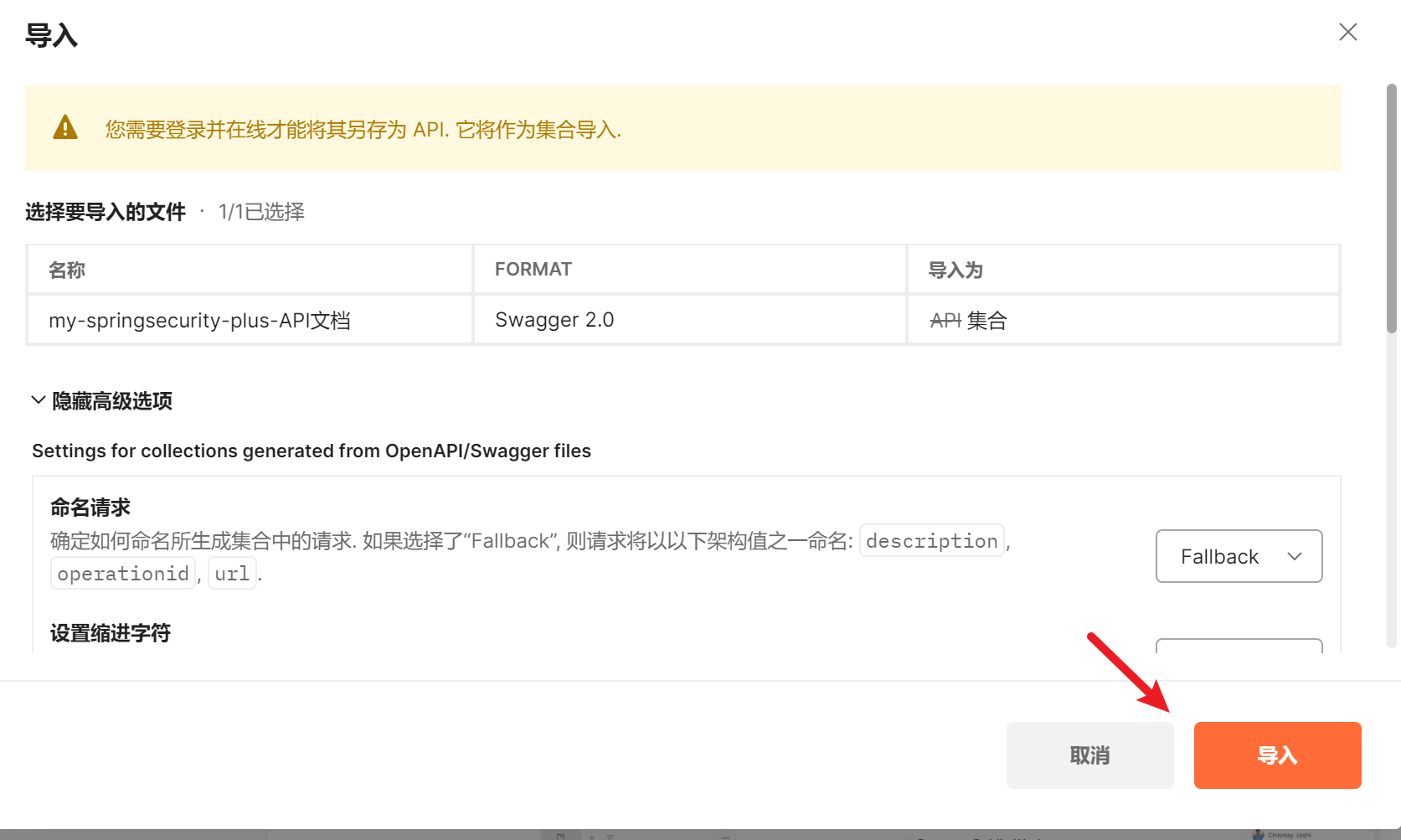This screenshot has width=1401, height=840.
Task: Click the dialog's vertical scrollbar
Action: (x=1391, y=209)
